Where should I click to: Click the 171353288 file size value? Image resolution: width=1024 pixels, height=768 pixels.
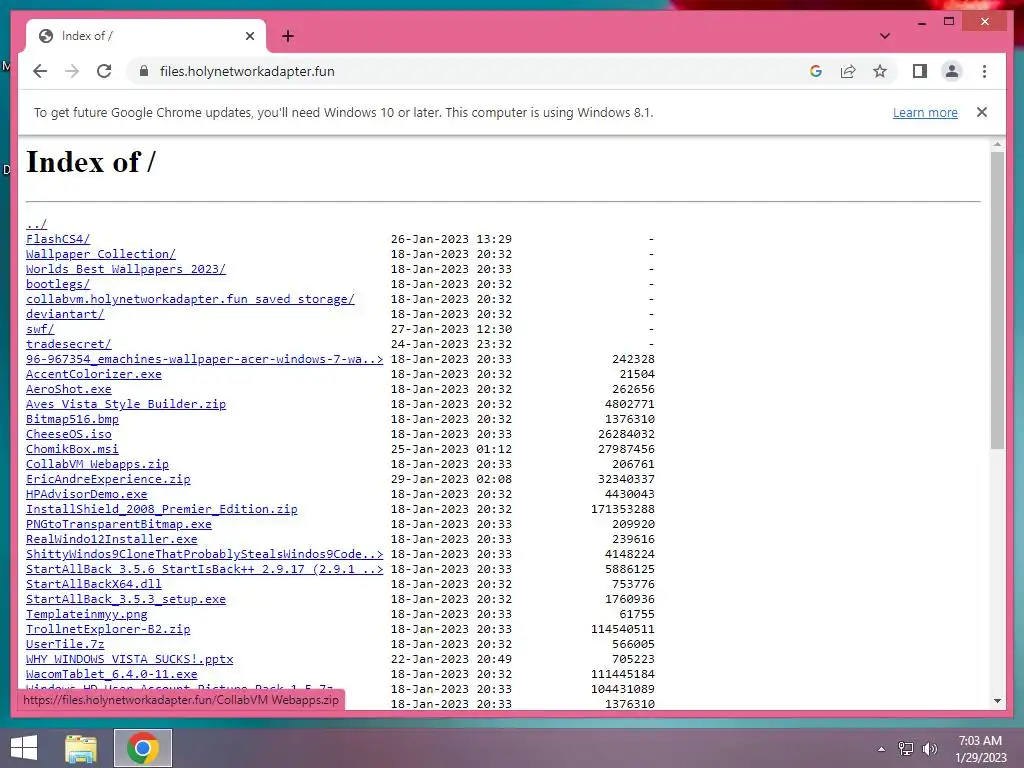[x=622, y=509]
